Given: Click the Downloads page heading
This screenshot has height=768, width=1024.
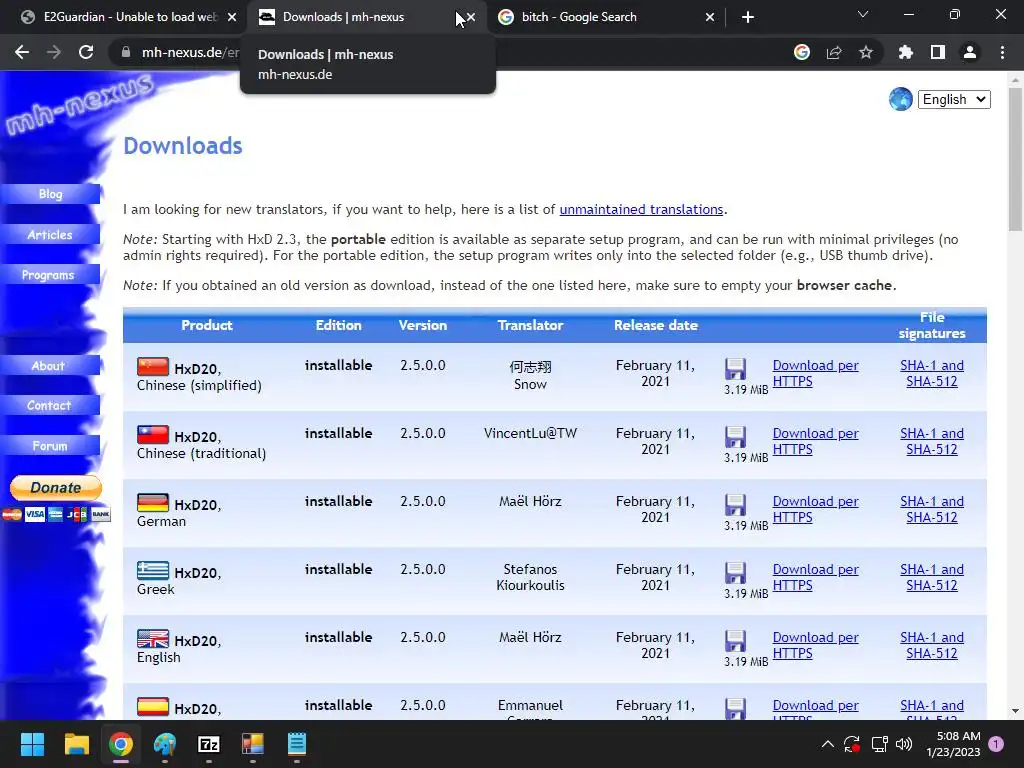Looking at the screenshot, I should [x=183, y=146].
